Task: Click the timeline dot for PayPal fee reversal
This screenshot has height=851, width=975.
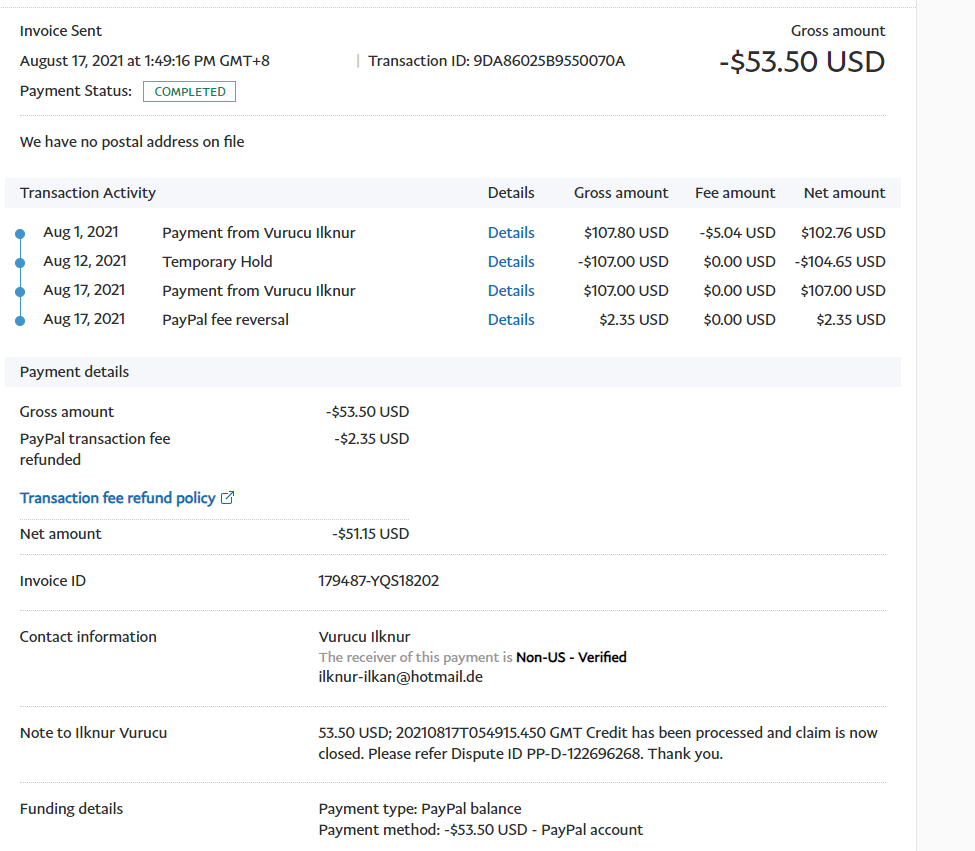Action: [19, 320]
